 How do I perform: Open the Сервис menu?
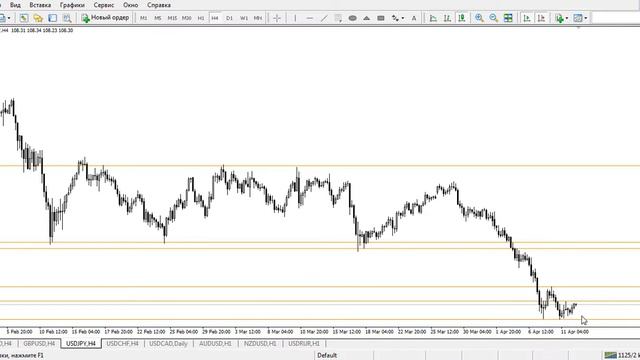coord(104,5)
